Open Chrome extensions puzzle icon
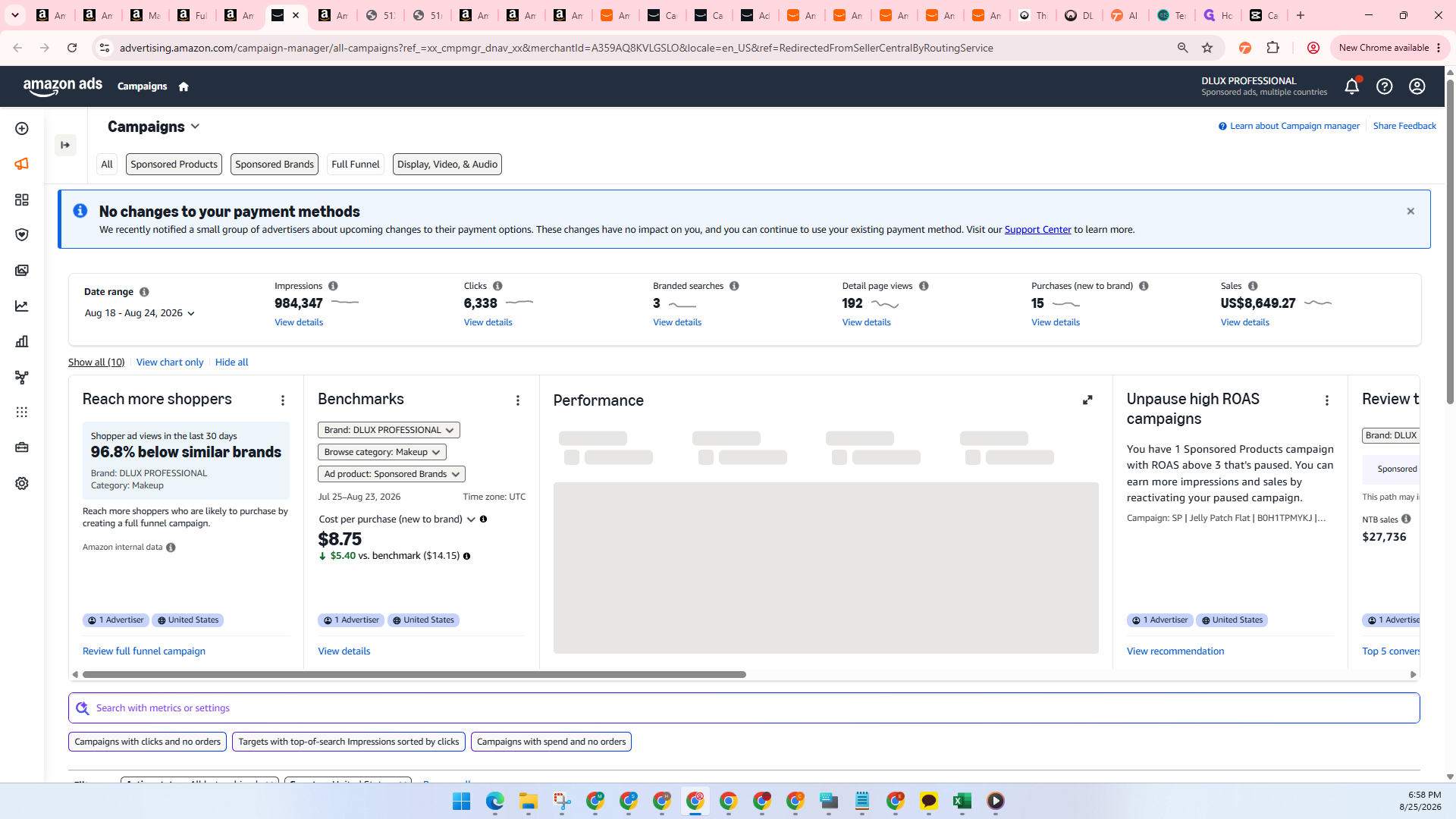Screen dimensions: 1456x819 coord(1273,48)
